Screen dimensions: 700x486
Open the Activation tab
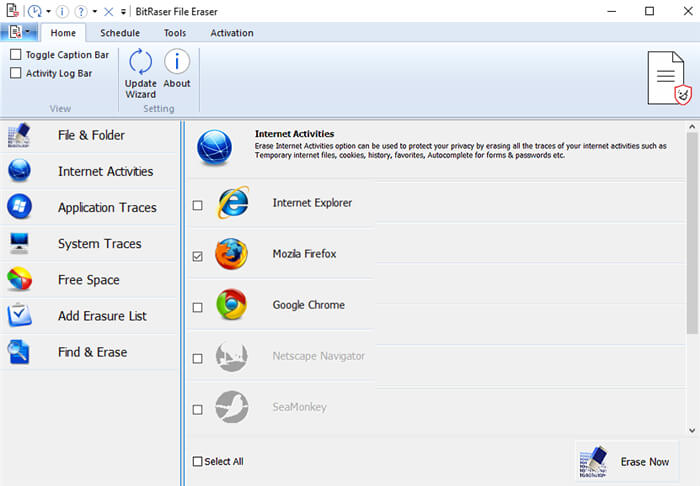[232, 33]
